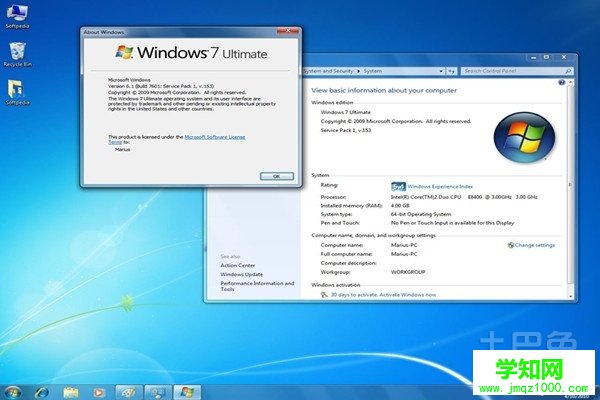This screenshot has height=400, width=600.
Task: Open the Microsoft Software License Terms link
Action: (215, 137)
